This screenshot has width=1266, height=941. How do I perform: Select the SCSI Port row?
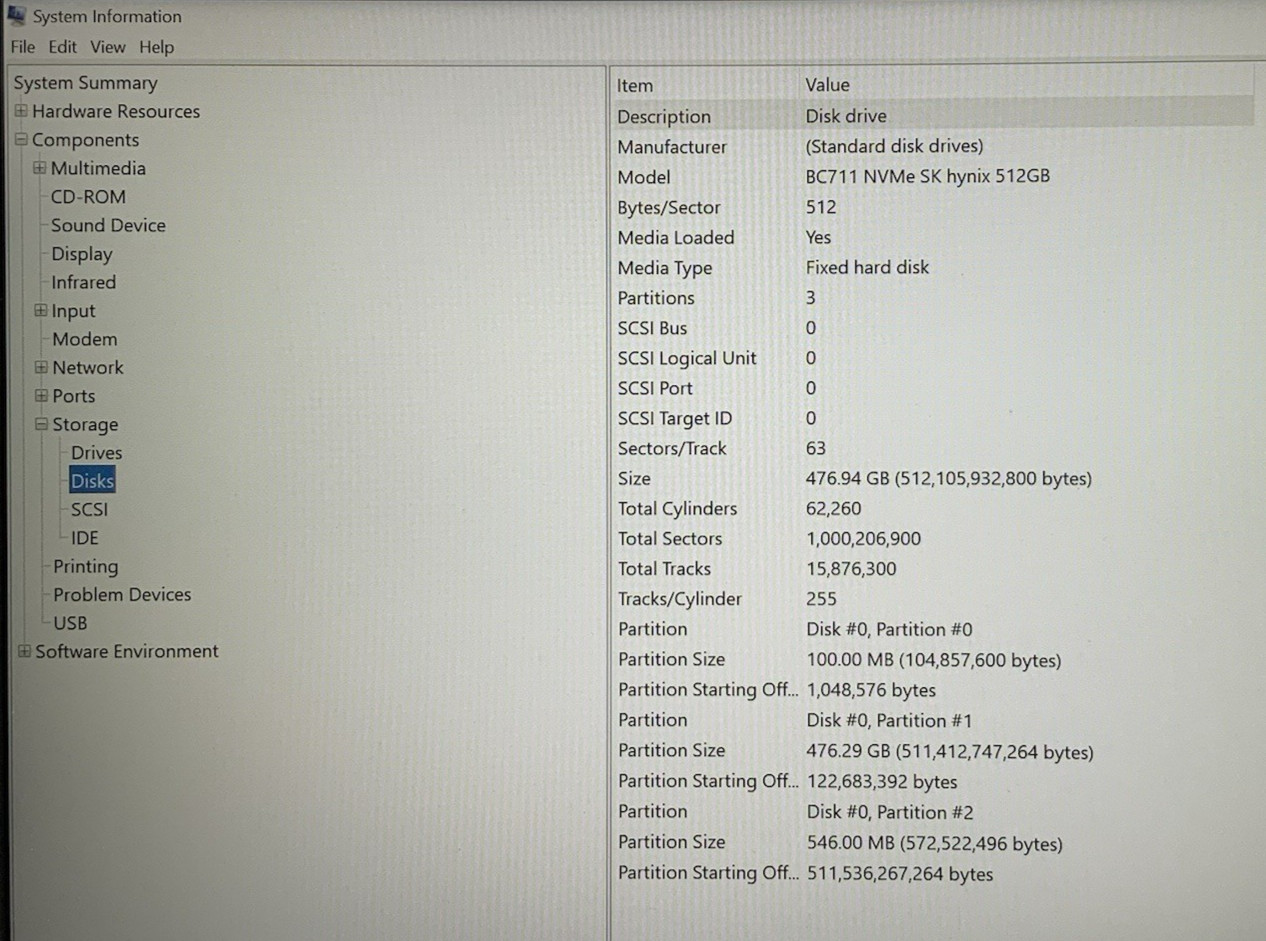pos(933,388)
